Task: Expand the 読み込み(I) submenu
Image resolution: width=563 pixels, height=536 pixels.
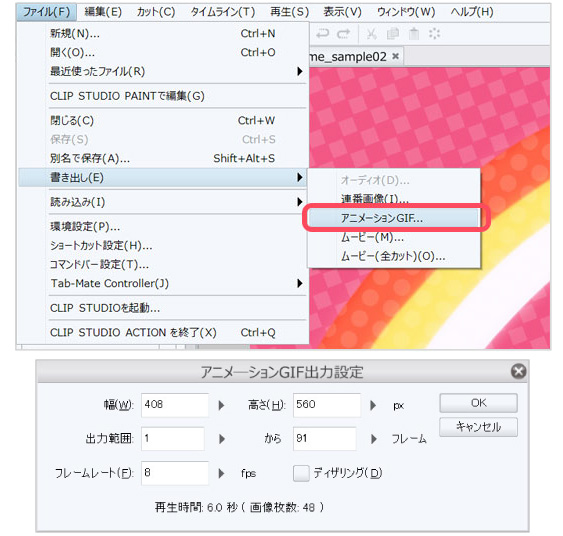Action: (163, 202)
